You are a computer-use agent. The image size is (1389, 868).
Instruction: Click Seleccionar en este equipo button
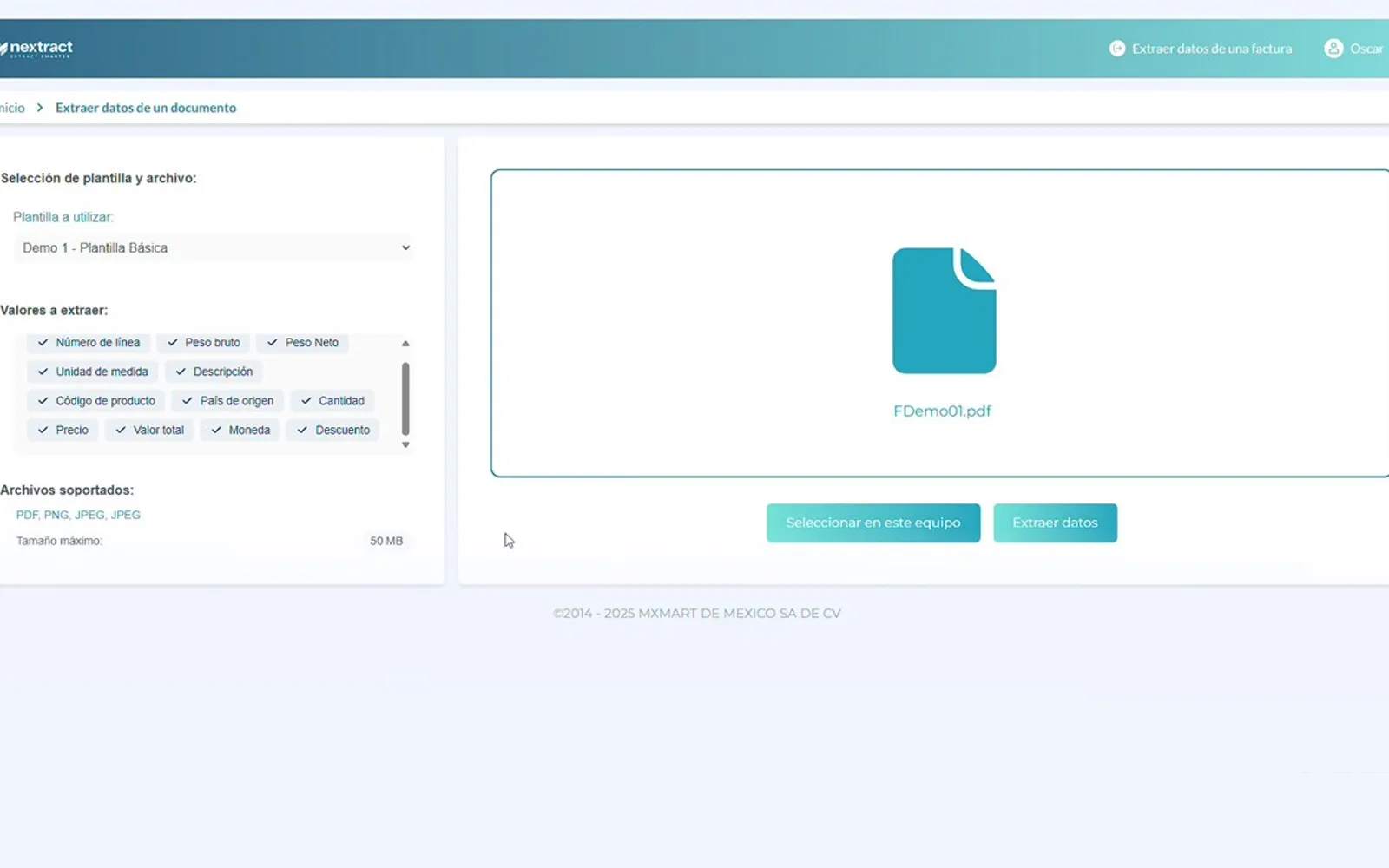(873, 523)
